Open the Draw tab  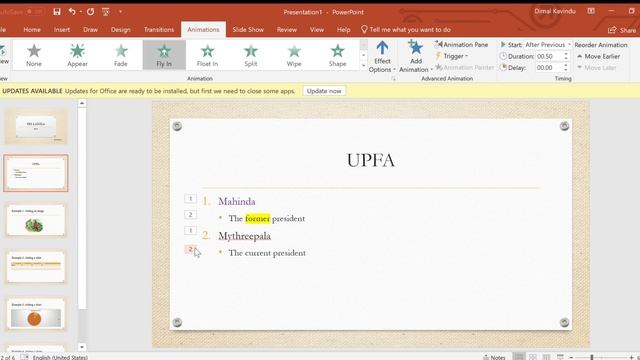[90, 29]
